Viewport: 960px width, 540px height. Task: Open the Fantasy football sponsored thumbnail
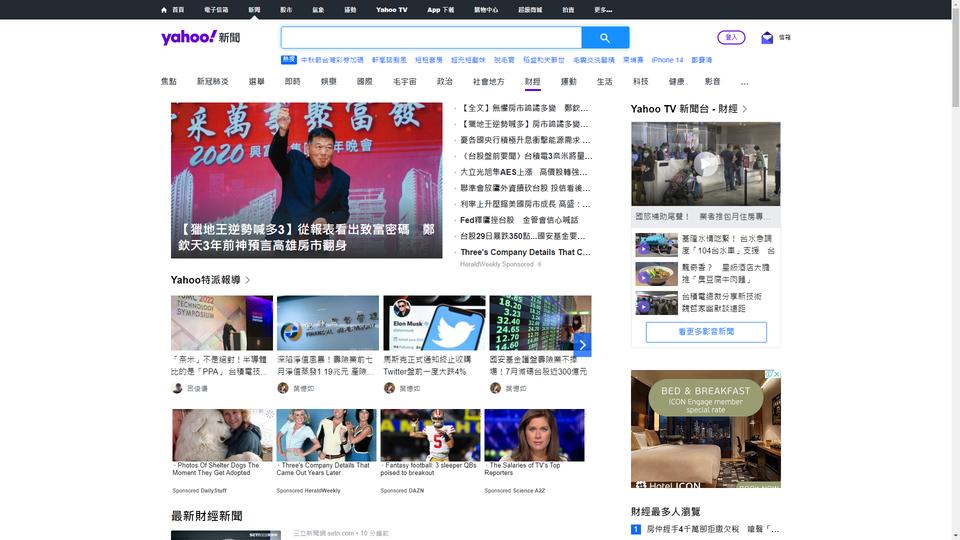pos(430,435)
